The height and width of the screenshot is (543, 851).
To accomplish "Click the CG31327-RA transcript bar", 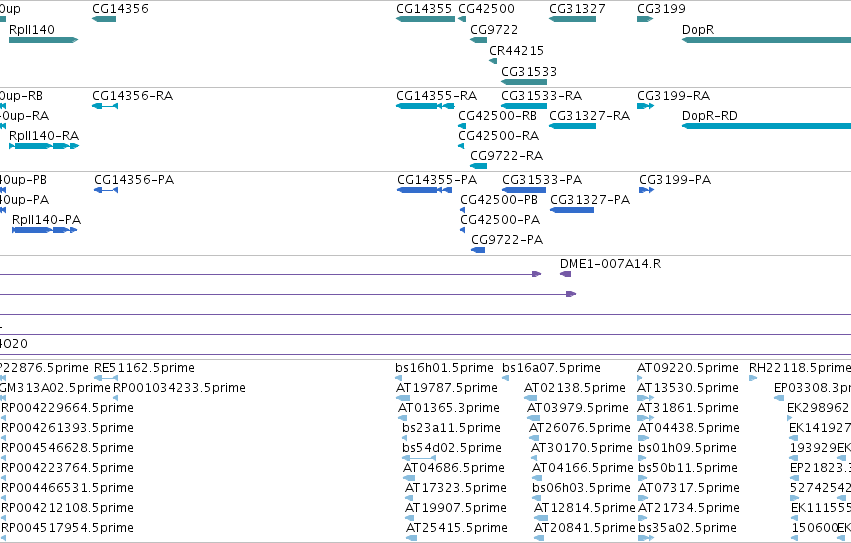I will [573, 126].
